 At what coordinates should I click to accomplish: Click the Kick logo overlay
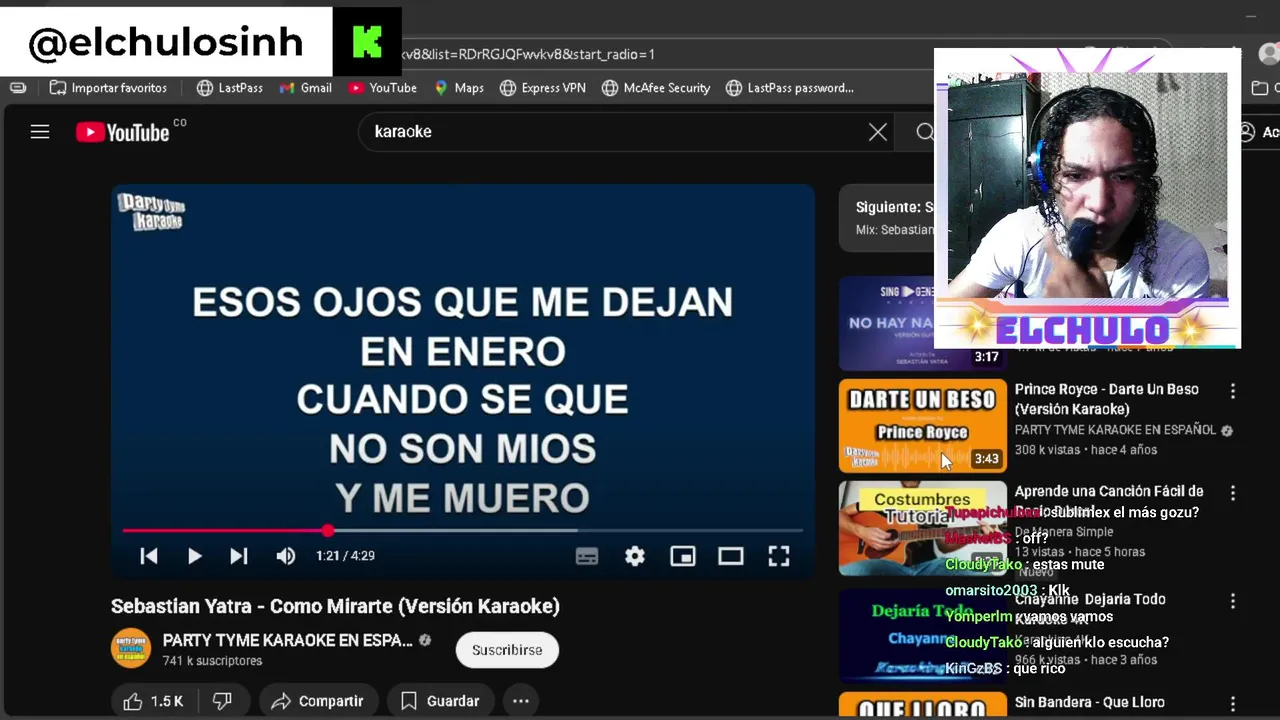click(x=367, y=42)
